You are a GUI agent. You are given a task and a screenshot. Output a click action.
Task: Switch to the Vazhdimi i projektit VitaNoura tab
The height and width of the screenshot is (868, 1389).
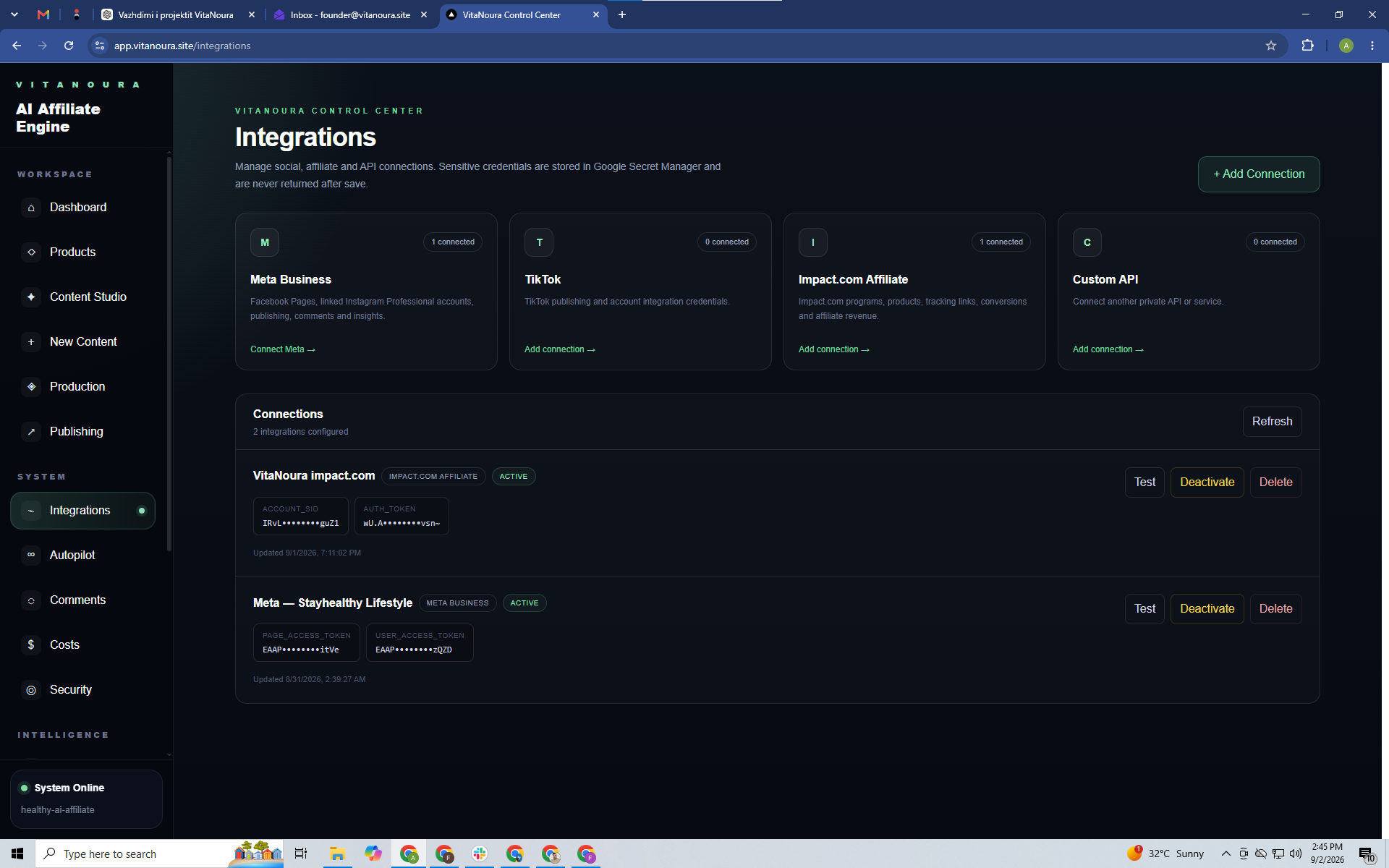pyautogui.click(x=176, y=14)
